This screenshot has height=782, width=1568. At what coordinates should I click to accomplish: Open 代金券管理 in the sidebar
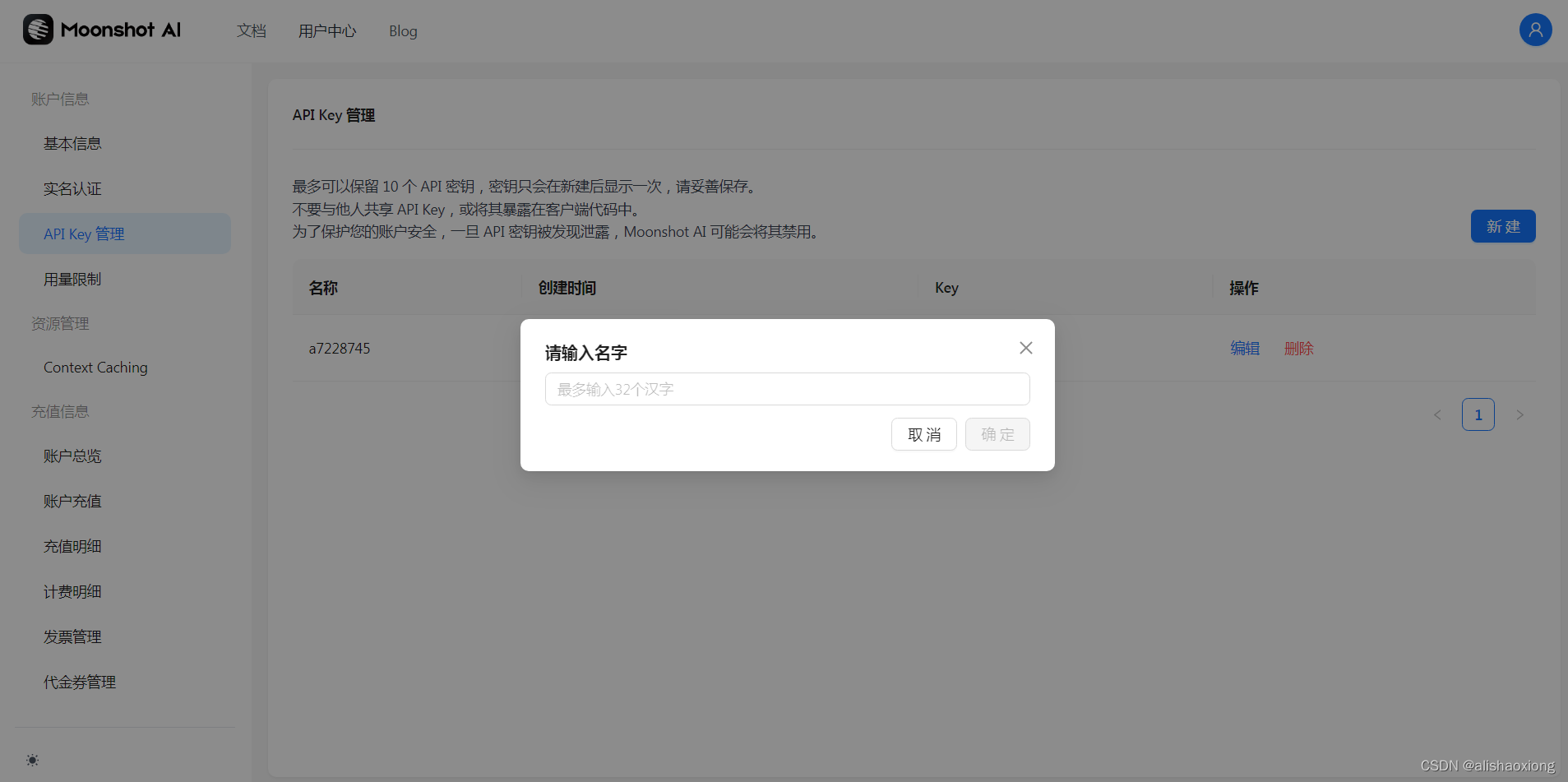(x=125, y=682)
